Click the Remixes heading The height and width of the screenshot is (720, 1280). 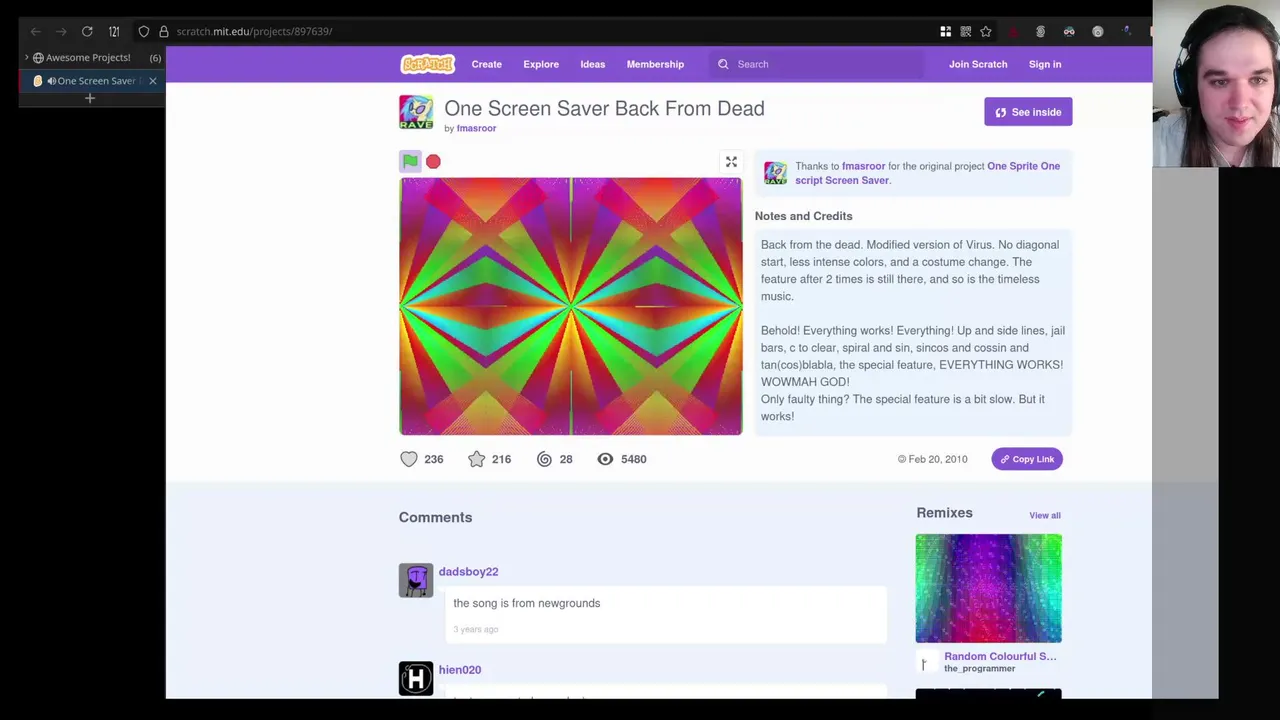tap(944, 512)
